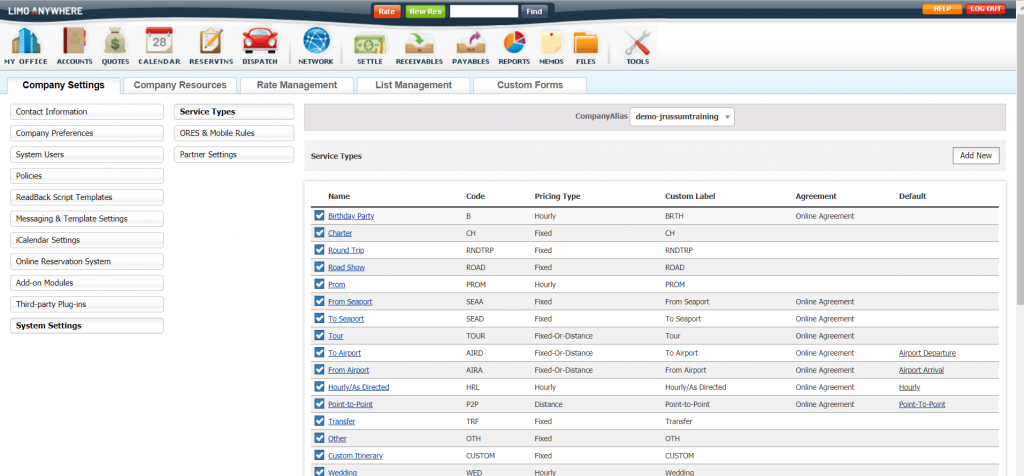Click the Log Out button

click(x=985, y=9)
